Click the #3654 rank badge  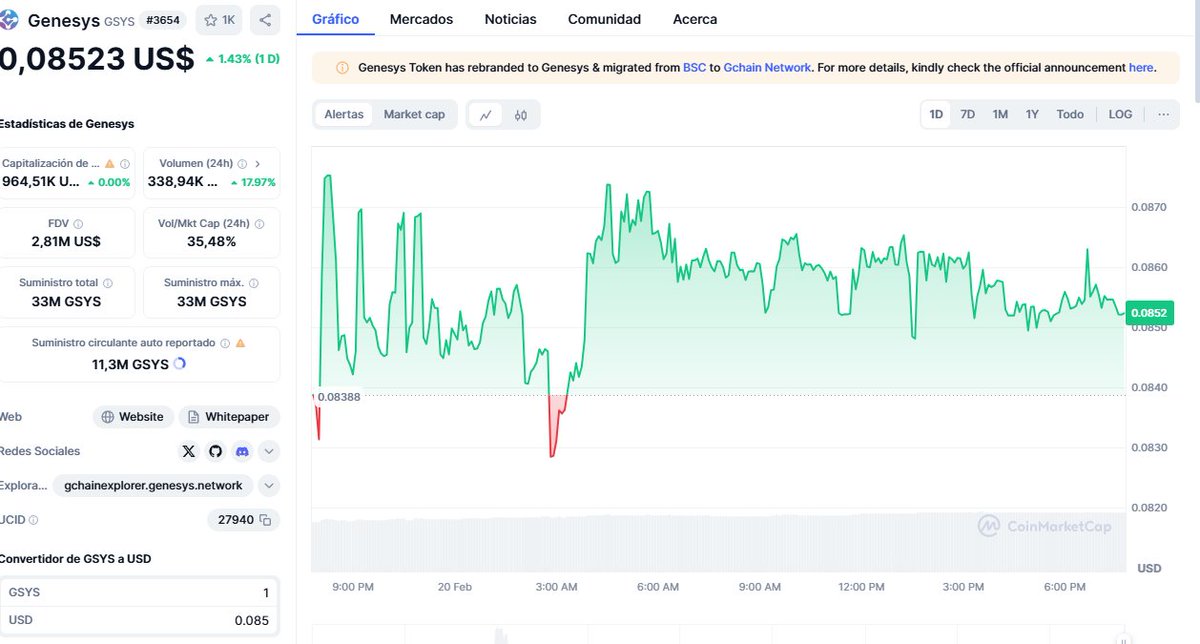[x=162, y=20]
